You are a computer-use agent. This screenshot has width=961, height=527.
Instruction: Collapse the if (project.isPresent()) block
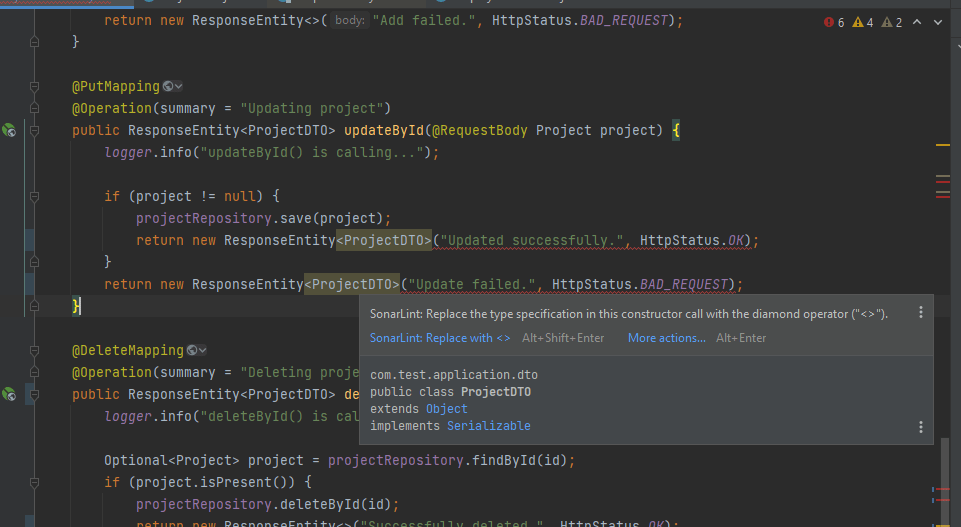pos(34,483)
